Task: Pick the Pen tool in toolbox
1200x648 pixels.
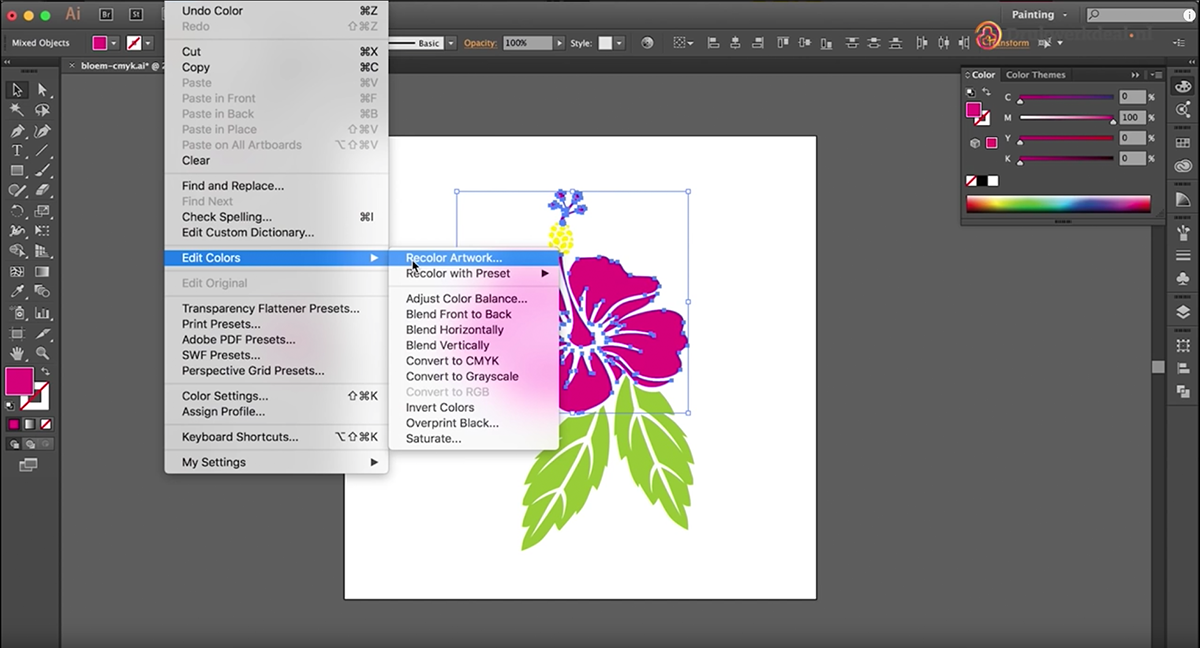Action: 17,131
